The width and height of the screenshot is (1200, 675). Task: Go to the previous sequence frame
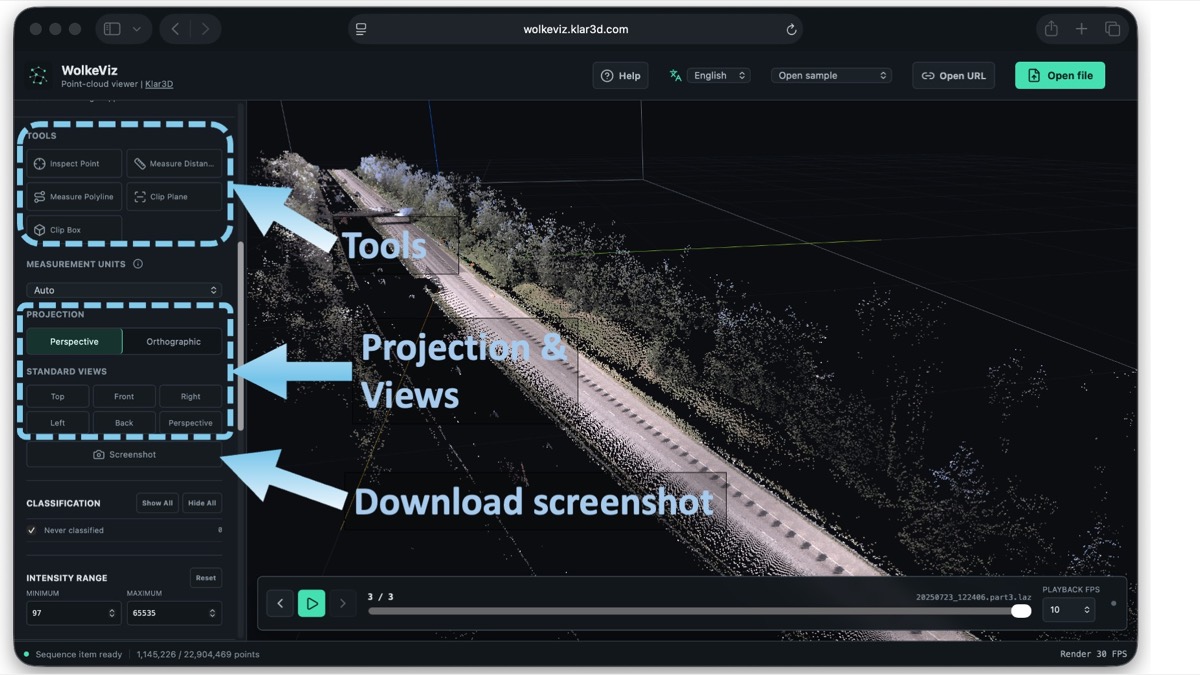coord(280,603)
